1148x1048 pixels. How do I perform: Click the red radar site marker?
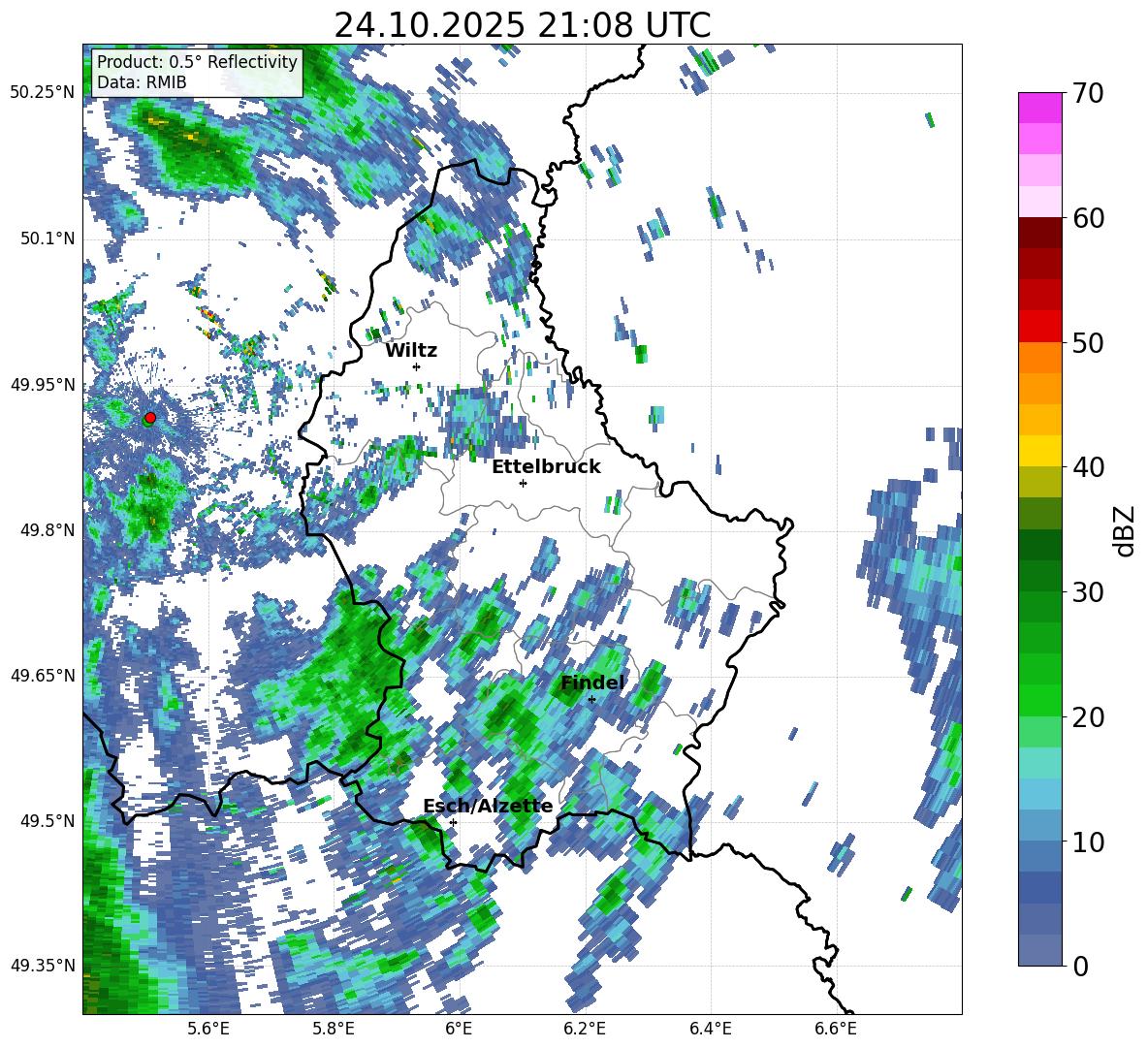pos(150,417)
